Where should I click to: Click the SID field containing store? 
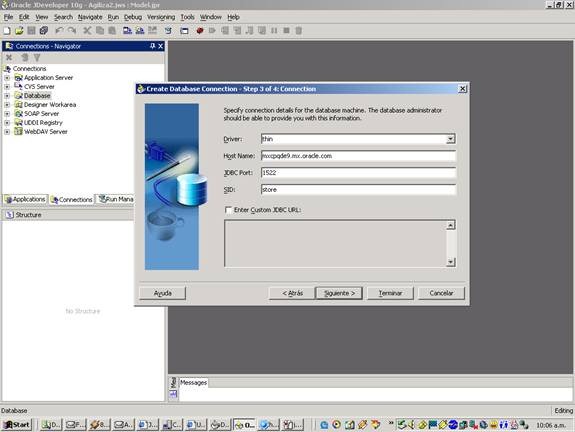(x=358, y=190)
